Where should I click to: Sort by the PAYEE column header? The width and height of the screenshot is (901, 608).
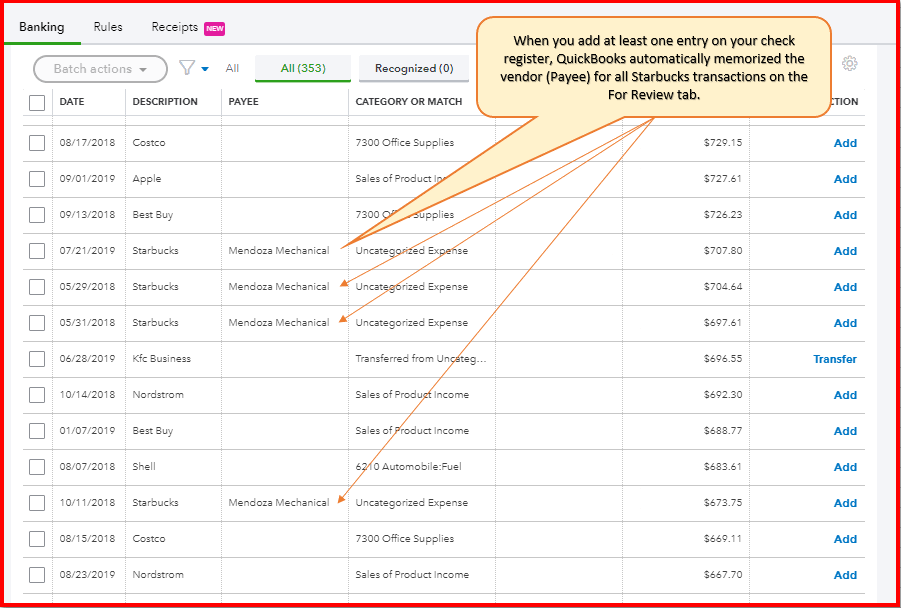click(x=244, y=102)
